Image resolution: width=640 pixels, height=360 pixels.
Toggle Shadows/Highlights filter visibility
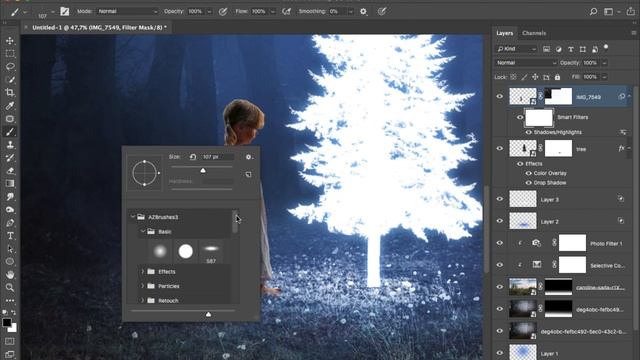(x=529, y=132)
